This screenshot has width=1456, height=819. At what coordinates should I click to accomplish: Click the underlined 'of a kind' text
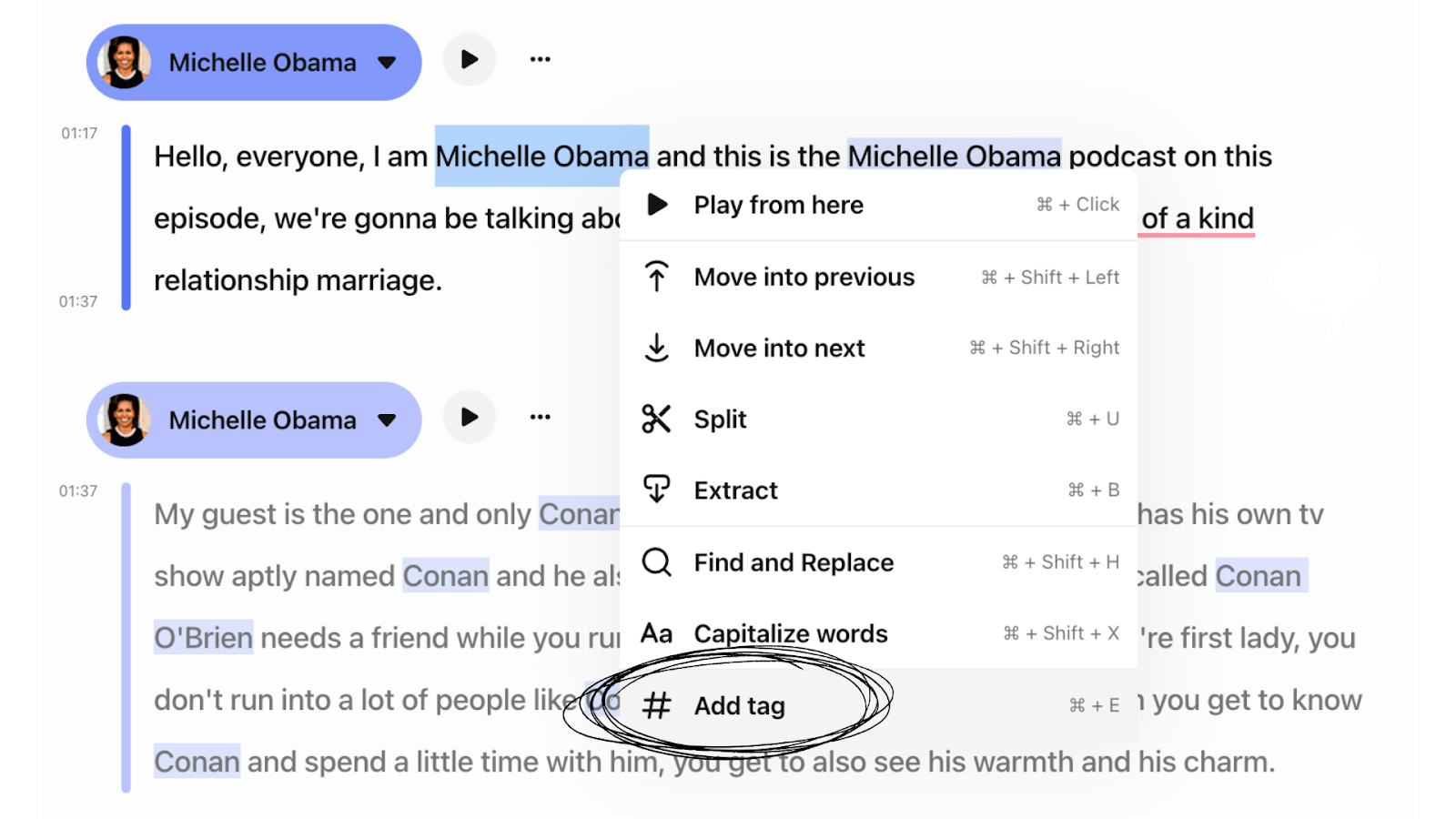(1197, 218)
